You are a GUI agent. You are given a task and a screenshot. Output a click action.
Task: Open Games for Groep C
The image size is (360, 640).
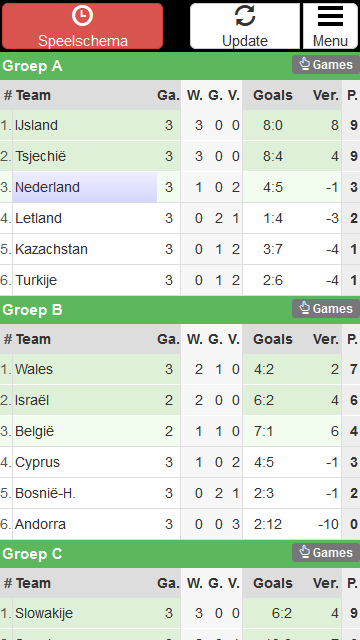(326, 552)
